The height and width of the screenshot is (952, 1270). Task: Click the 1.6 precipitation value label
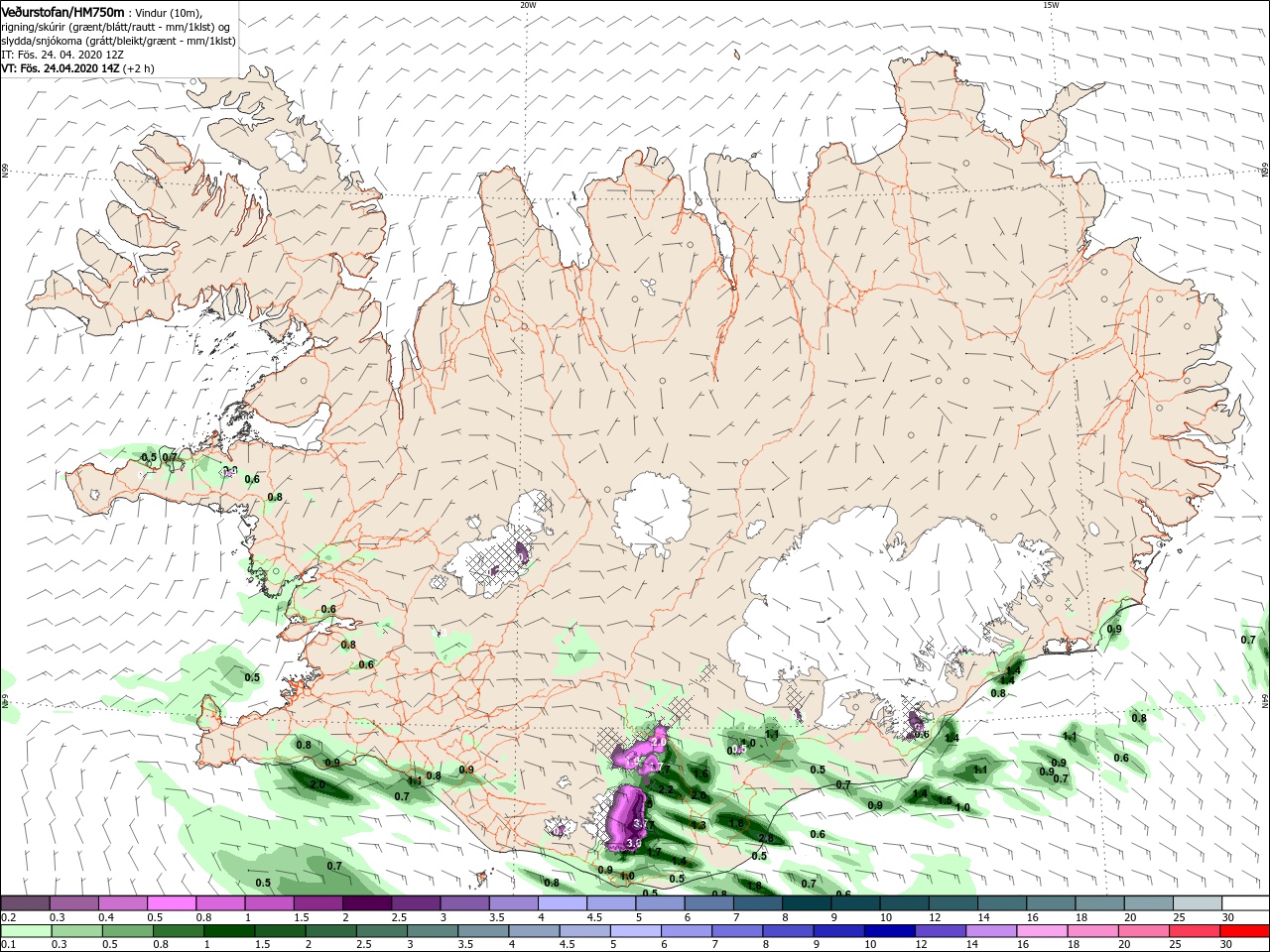point(700,774)
